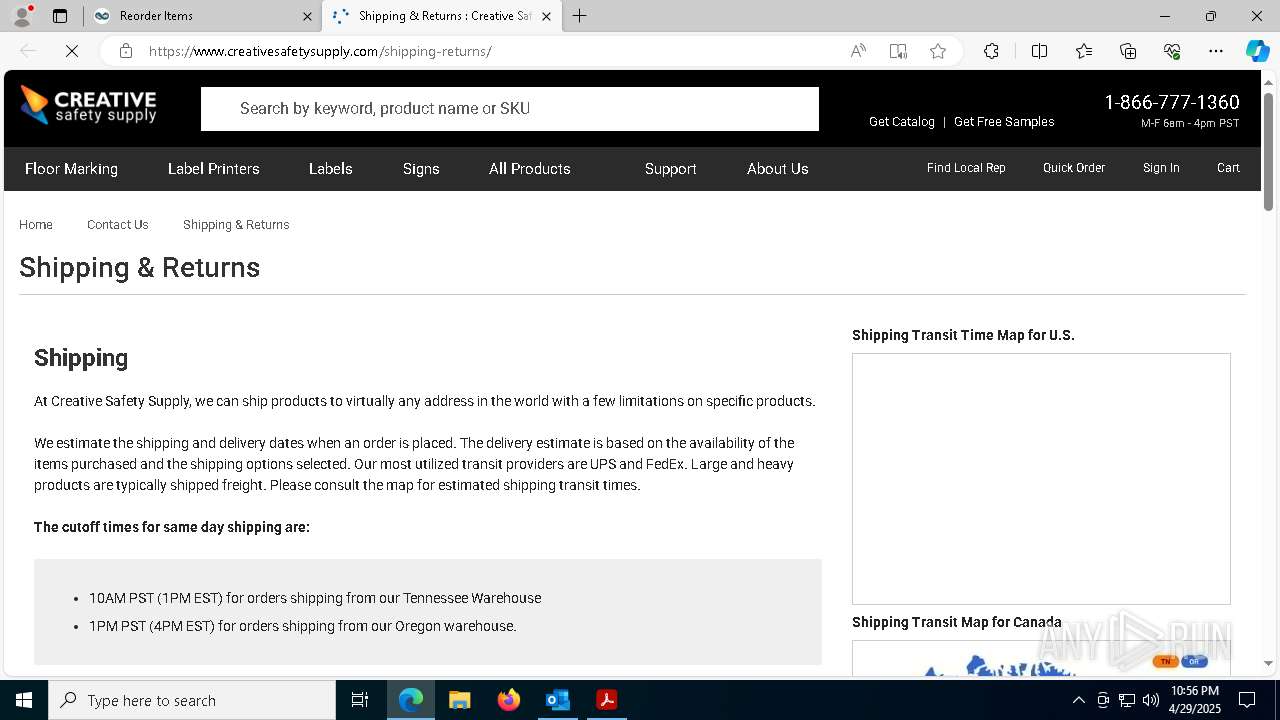Focus the product search field
The image size is (1280, 720).
[510, 109]
